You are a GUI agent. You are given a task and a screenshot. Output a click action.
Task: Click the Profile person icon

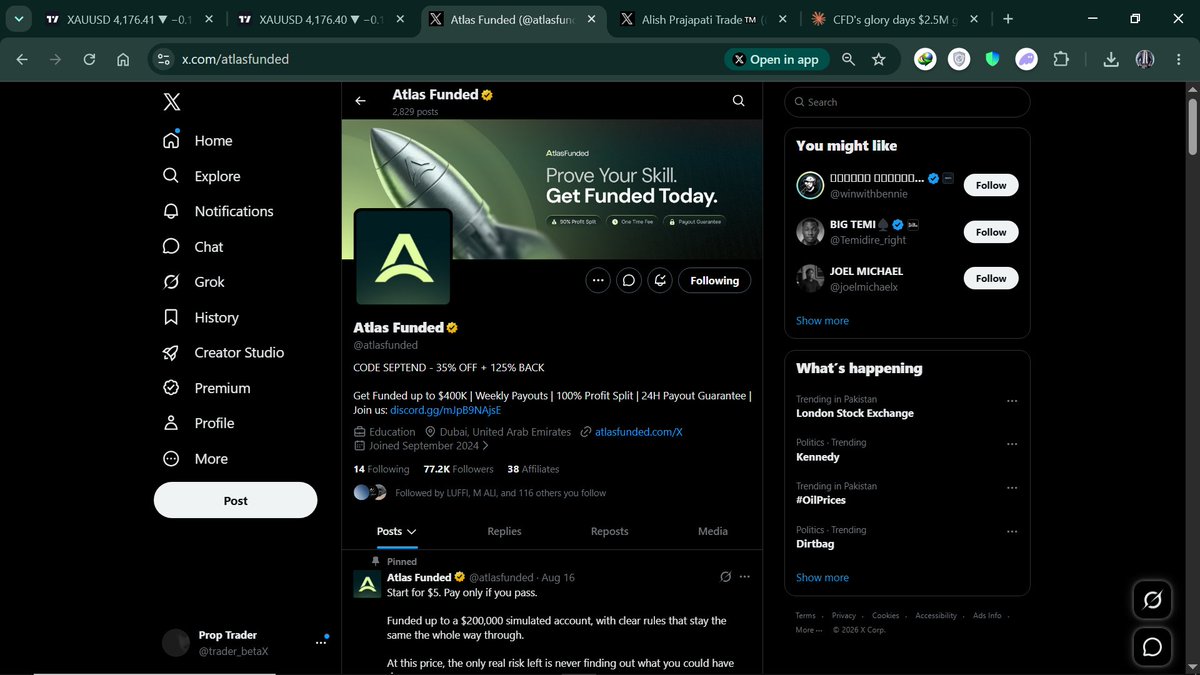pyautogui.click(x=171, y=423)
